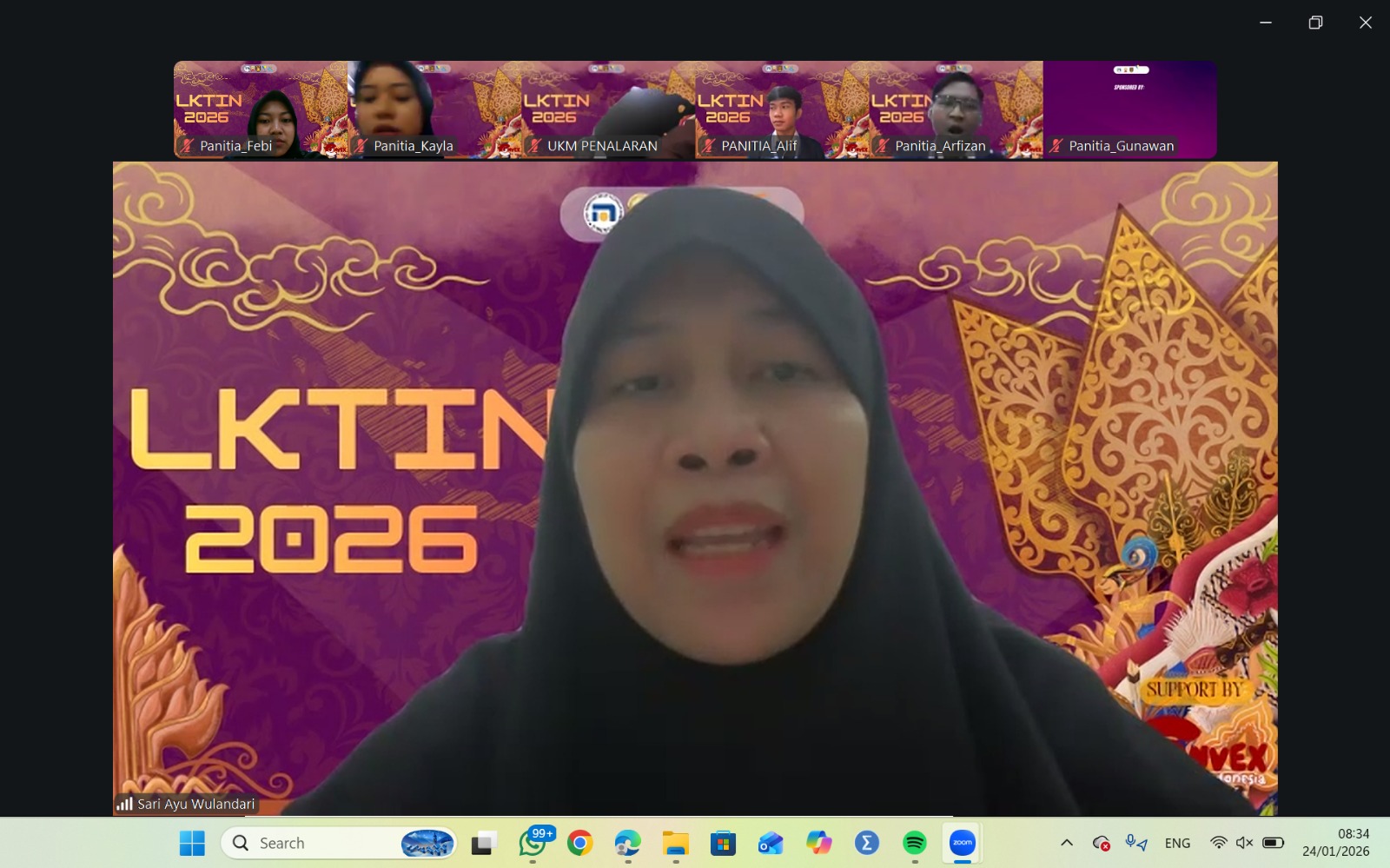Click the weather widget on the taskbar
This screenshot has height=868, width=1390.
[426, 843]
